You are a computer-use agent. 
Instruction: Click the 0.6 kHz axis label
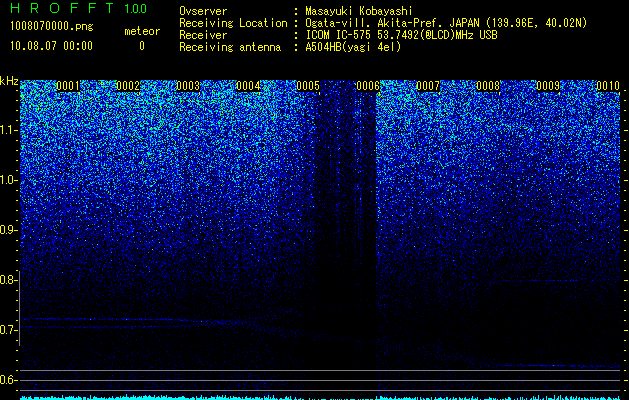[7, 380]
